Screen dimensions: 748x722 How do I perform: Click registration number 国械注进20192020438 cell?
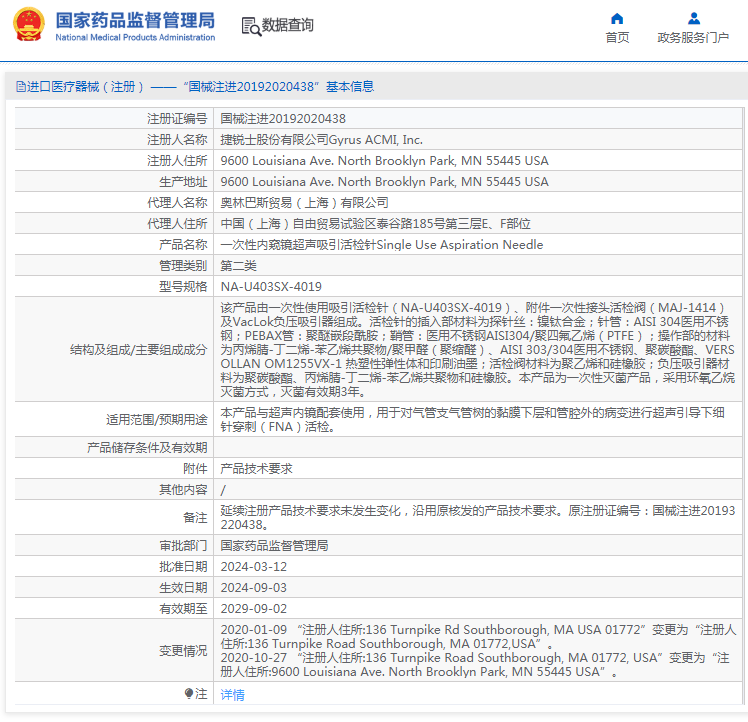click(x=283, y=119)
